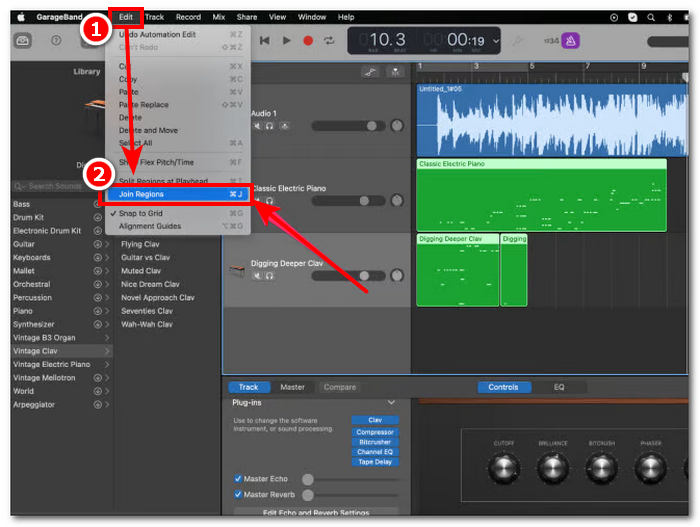The height and width of the screenshot is (527, 700).
Task: Choose Delete and Move menu item
Action: (177, 130)
